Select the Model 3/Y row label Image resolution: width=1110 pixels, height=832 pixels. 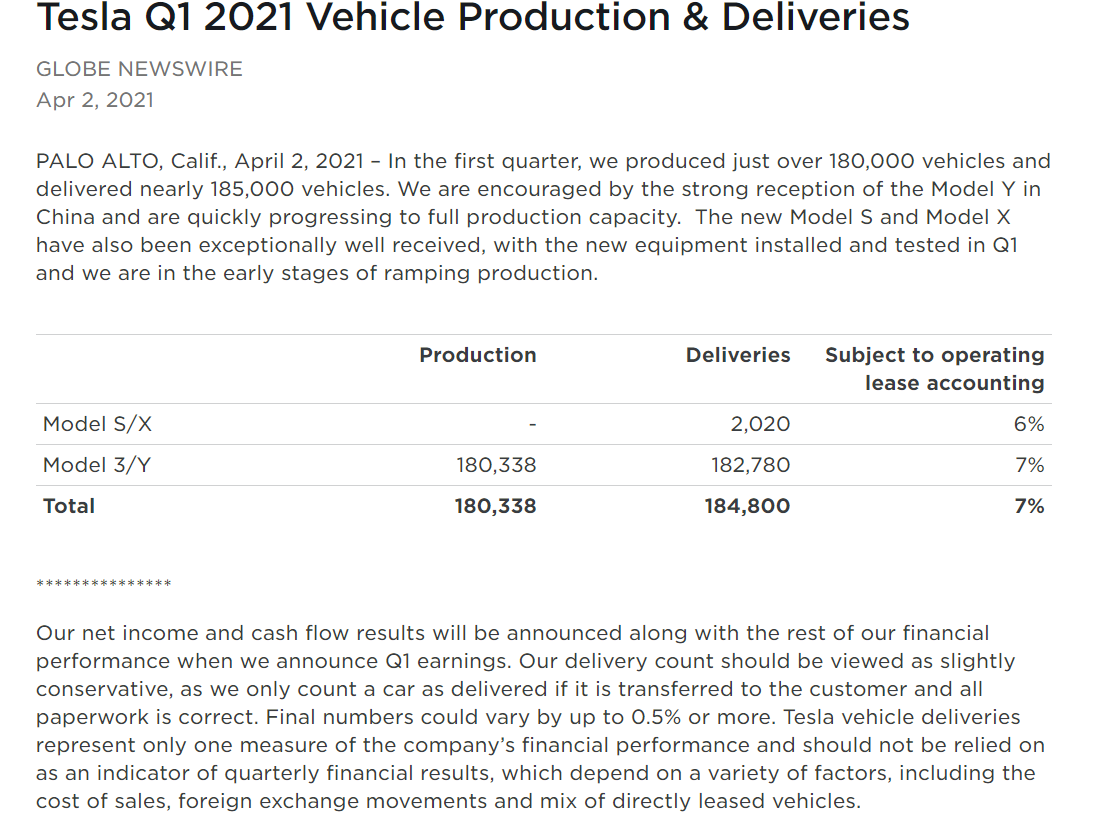[97, 465]
